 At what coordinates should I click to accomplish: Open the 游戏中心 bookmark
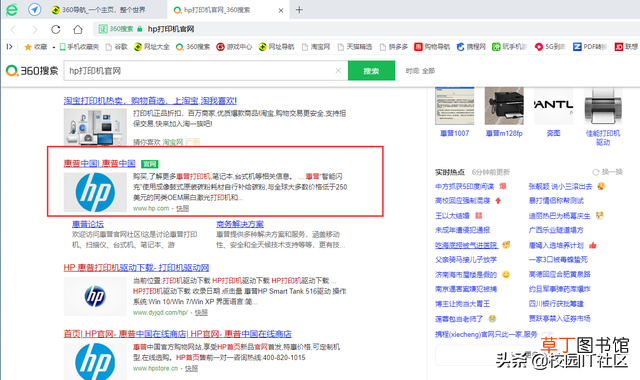pyautogui.click(x=234, y=47)
